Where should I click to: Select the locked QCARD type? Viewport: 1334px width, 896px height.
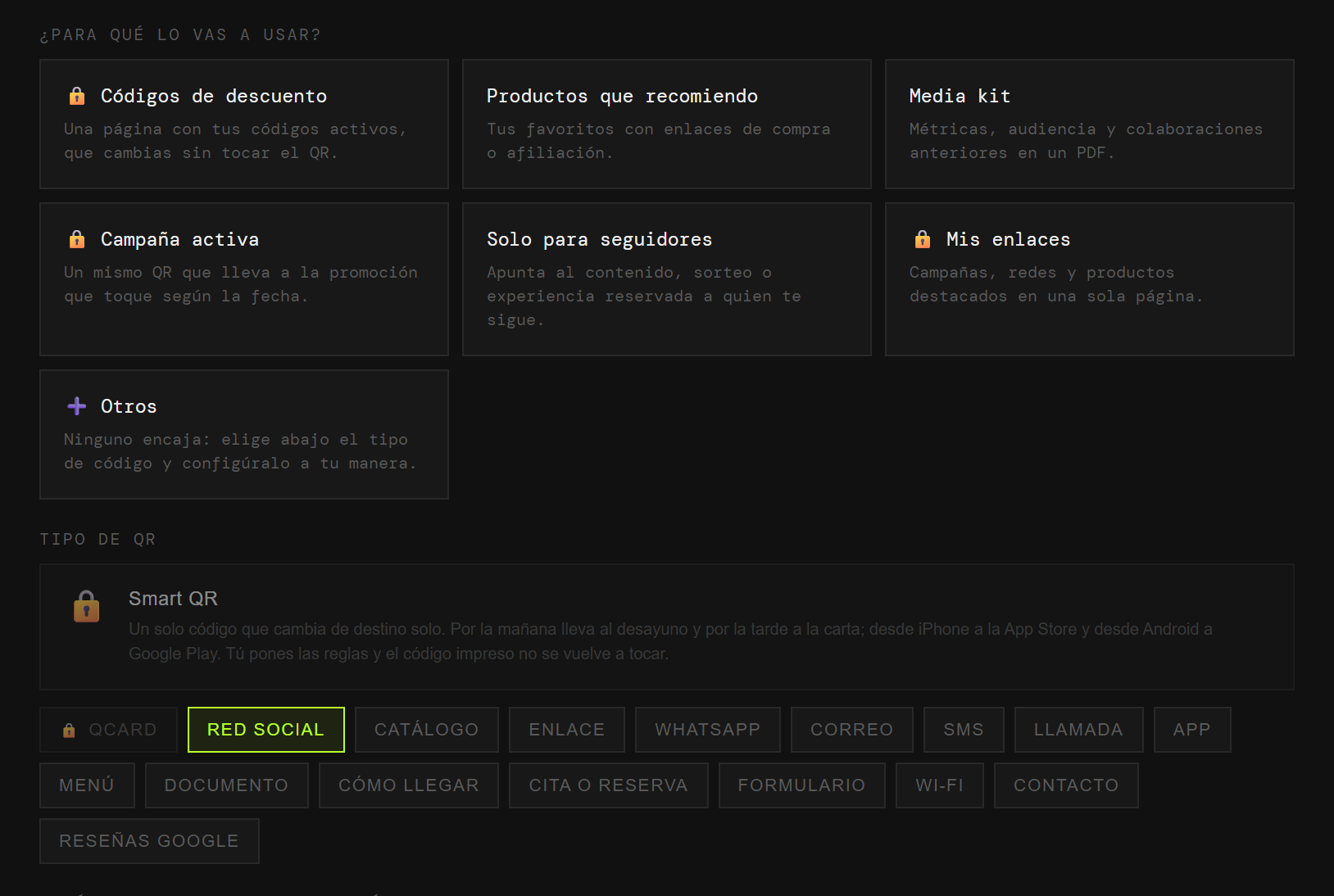[x=109, y=730]
